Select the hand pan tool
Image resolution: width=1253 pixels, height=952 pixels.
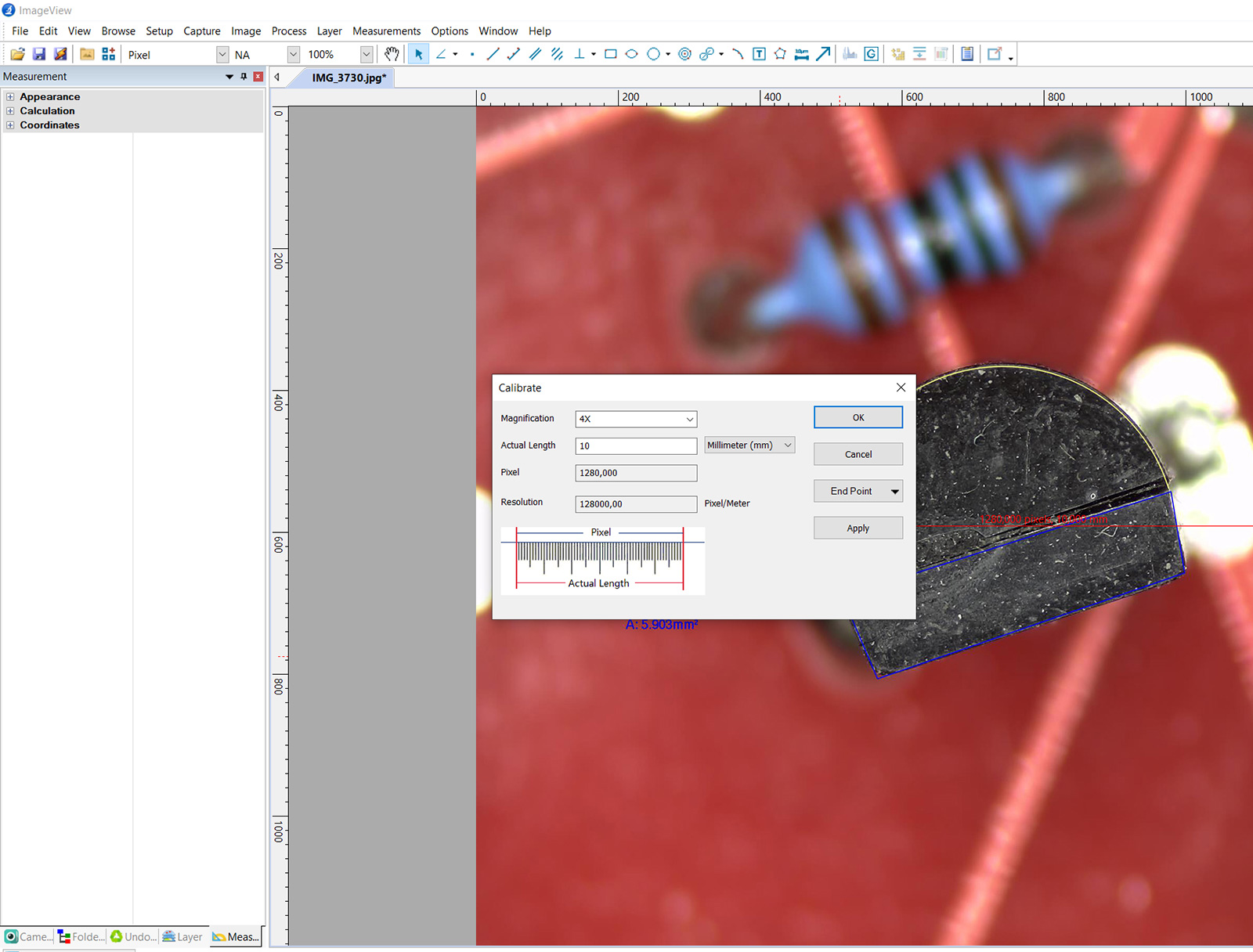point(392,54)
